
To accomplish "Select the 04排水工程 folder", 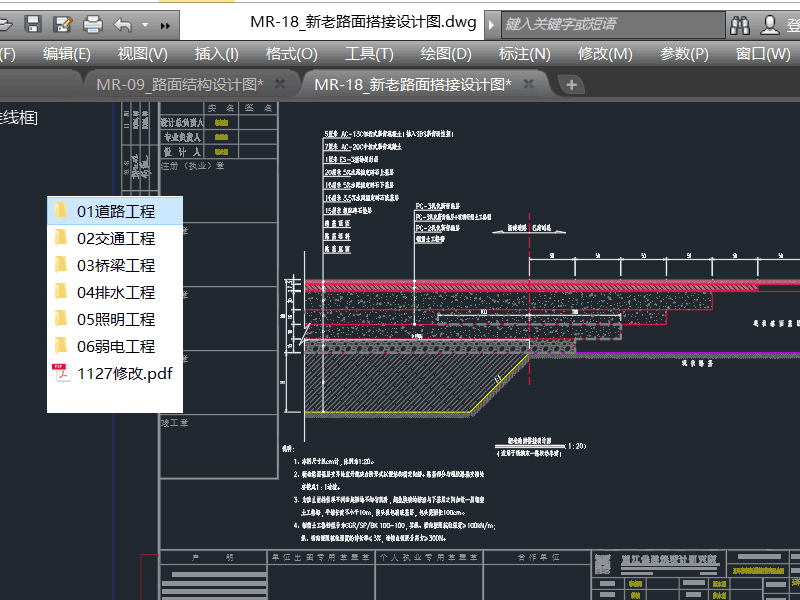I will [115, 292].
